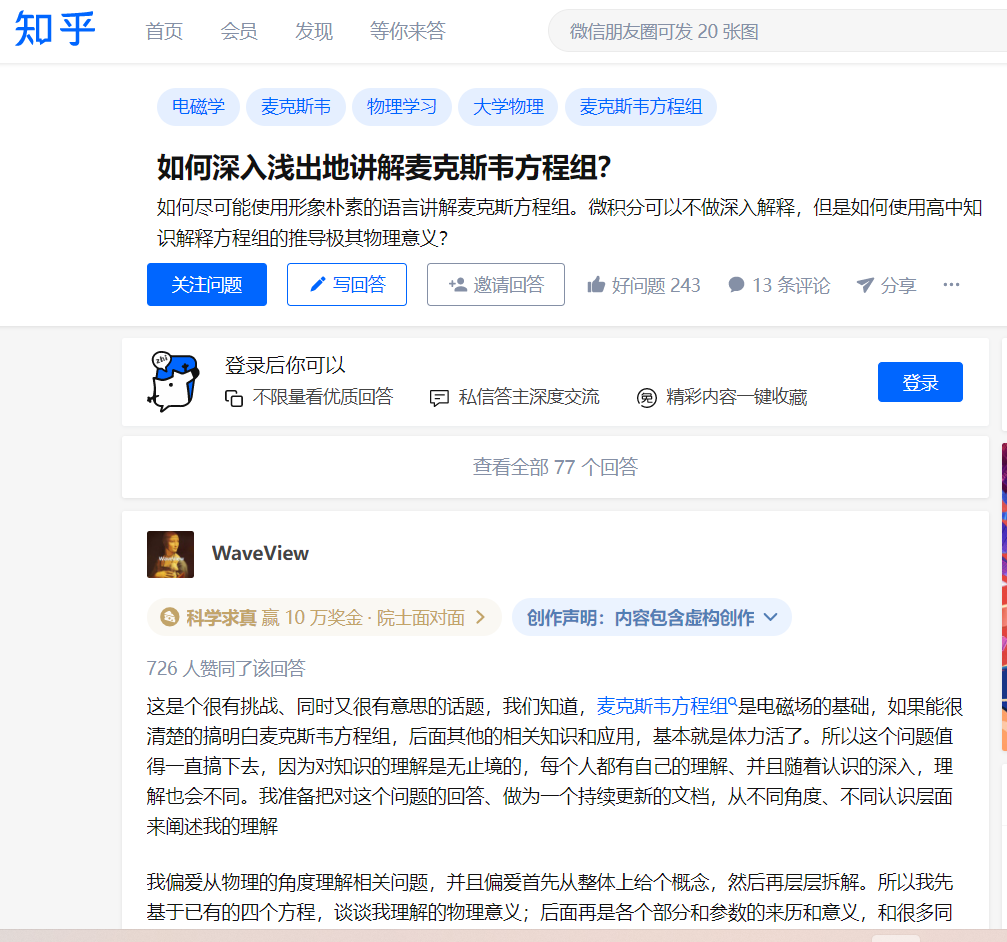Upvote with 好问题 243 thumbs-up

[644, 285]
